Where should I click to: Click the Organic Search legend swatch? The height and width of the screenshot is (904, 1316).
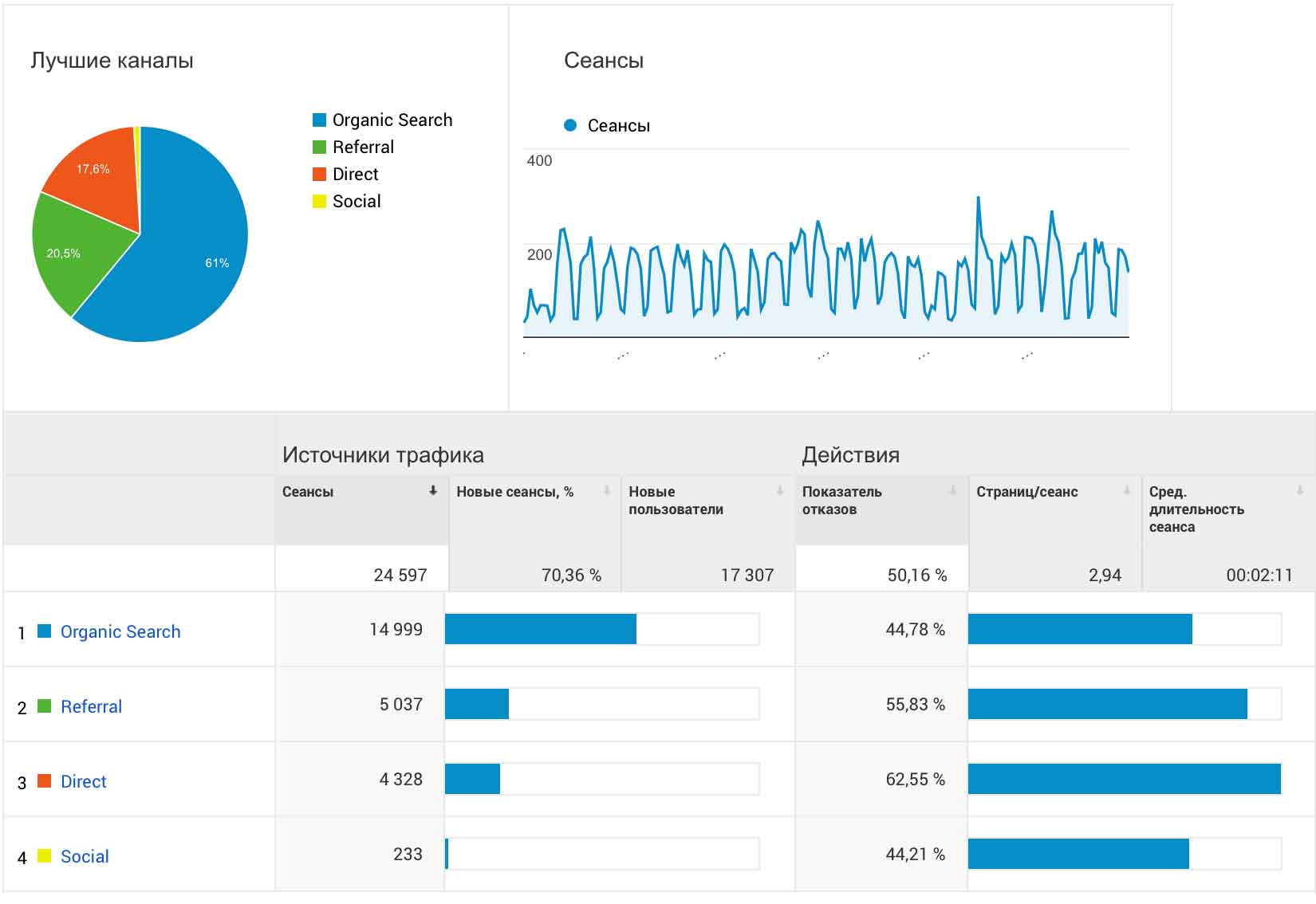(319, 120)
